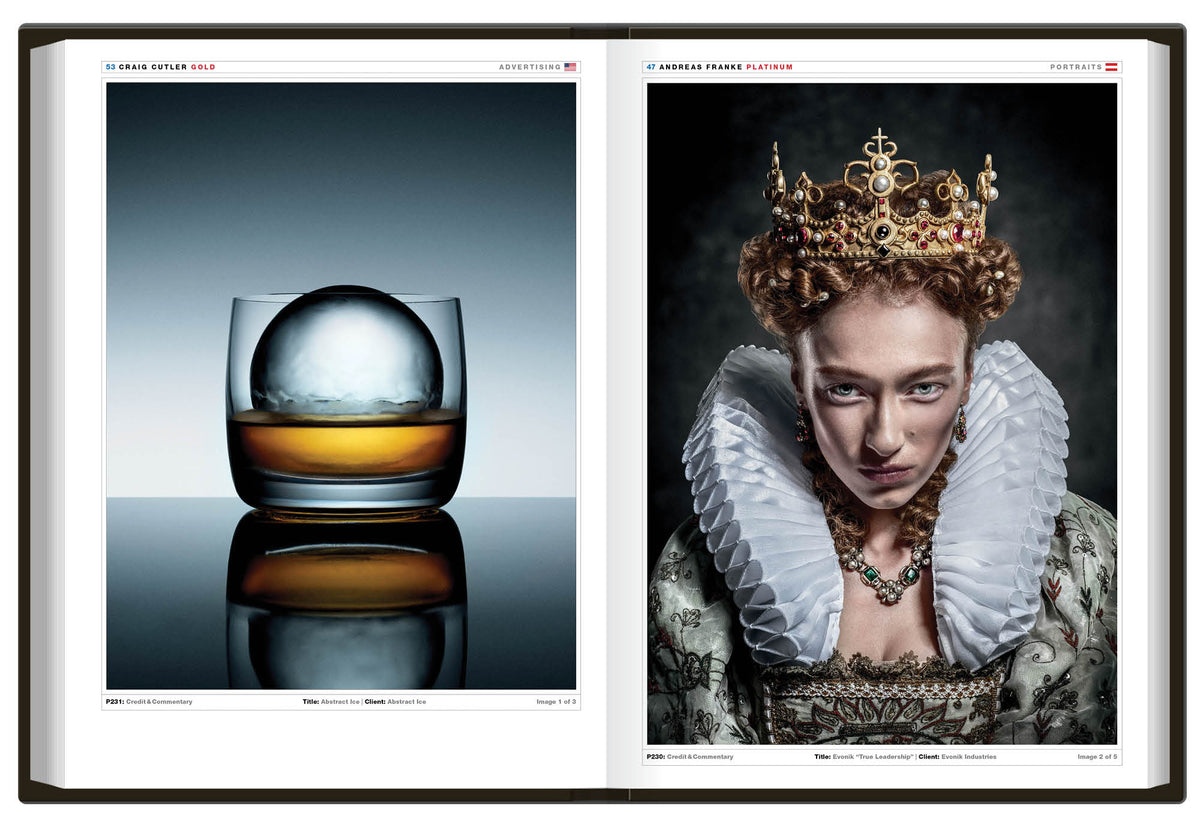Viewport: 1200px width, 830px height.
Task: Select the Portraits category label
Action: (x=1075, y=67)
